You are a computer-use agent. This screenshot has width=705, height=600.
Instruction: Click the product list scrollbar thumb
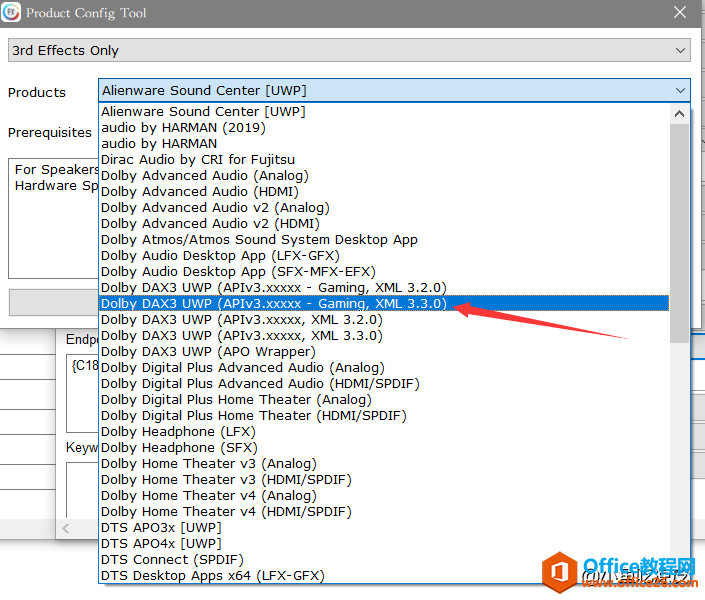tap(679, 233)
